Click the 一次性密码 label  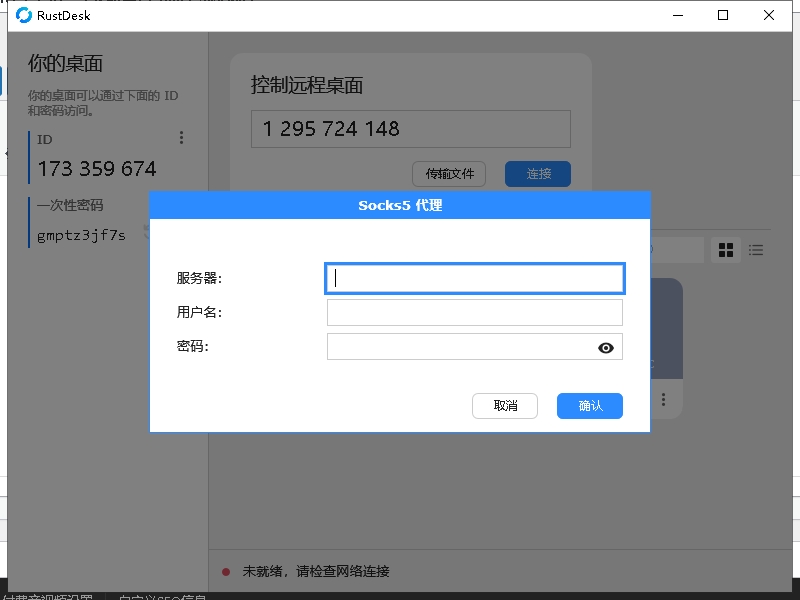[70, 205]
